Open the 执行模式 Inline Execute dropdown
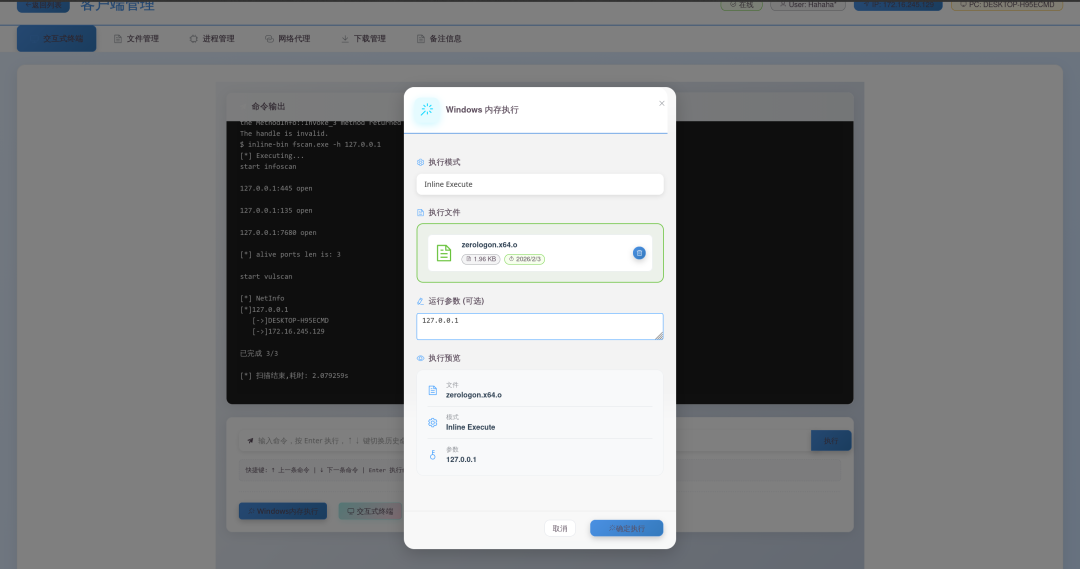Screen dimensions: 1080x569 pyautogui.click(x=539, y=184)
